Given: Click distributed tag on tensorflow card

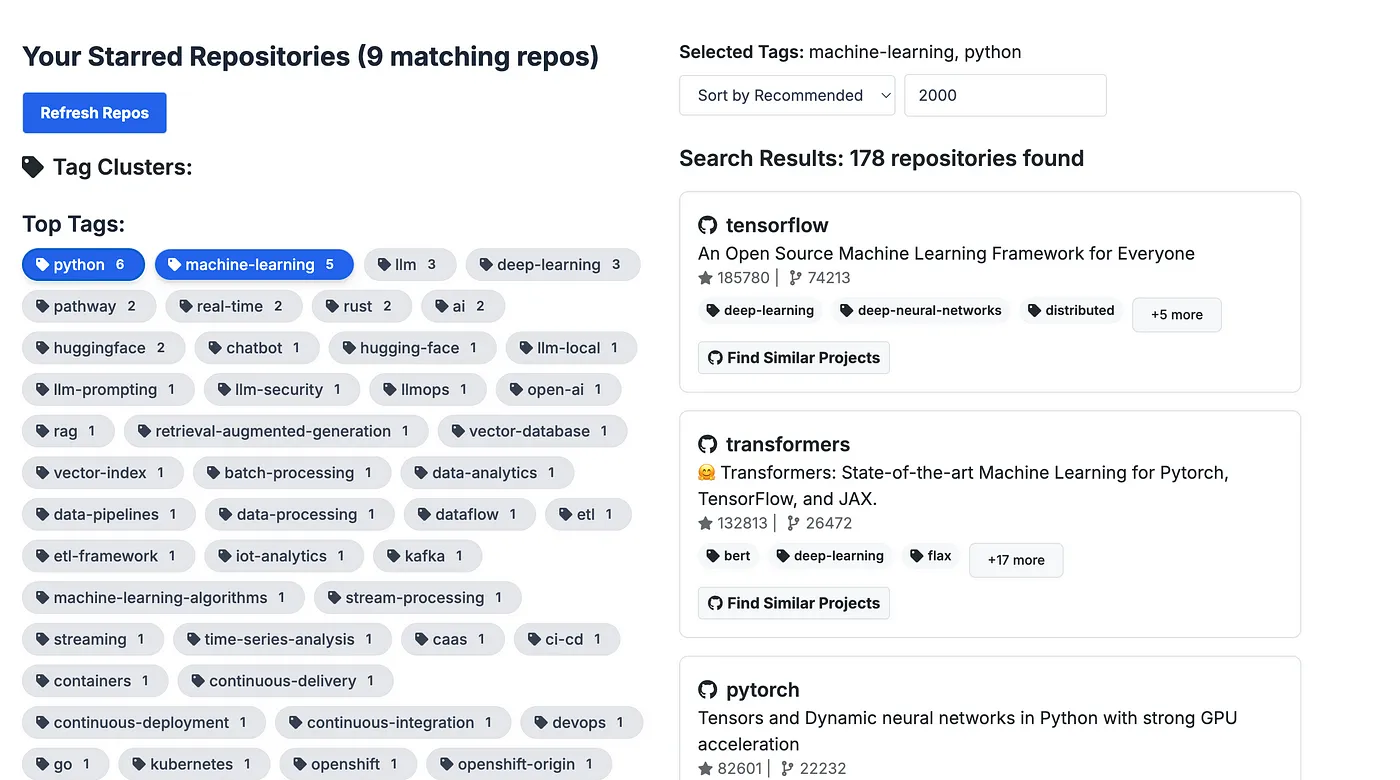Looking at the screenshot, I should (1071, 311).
